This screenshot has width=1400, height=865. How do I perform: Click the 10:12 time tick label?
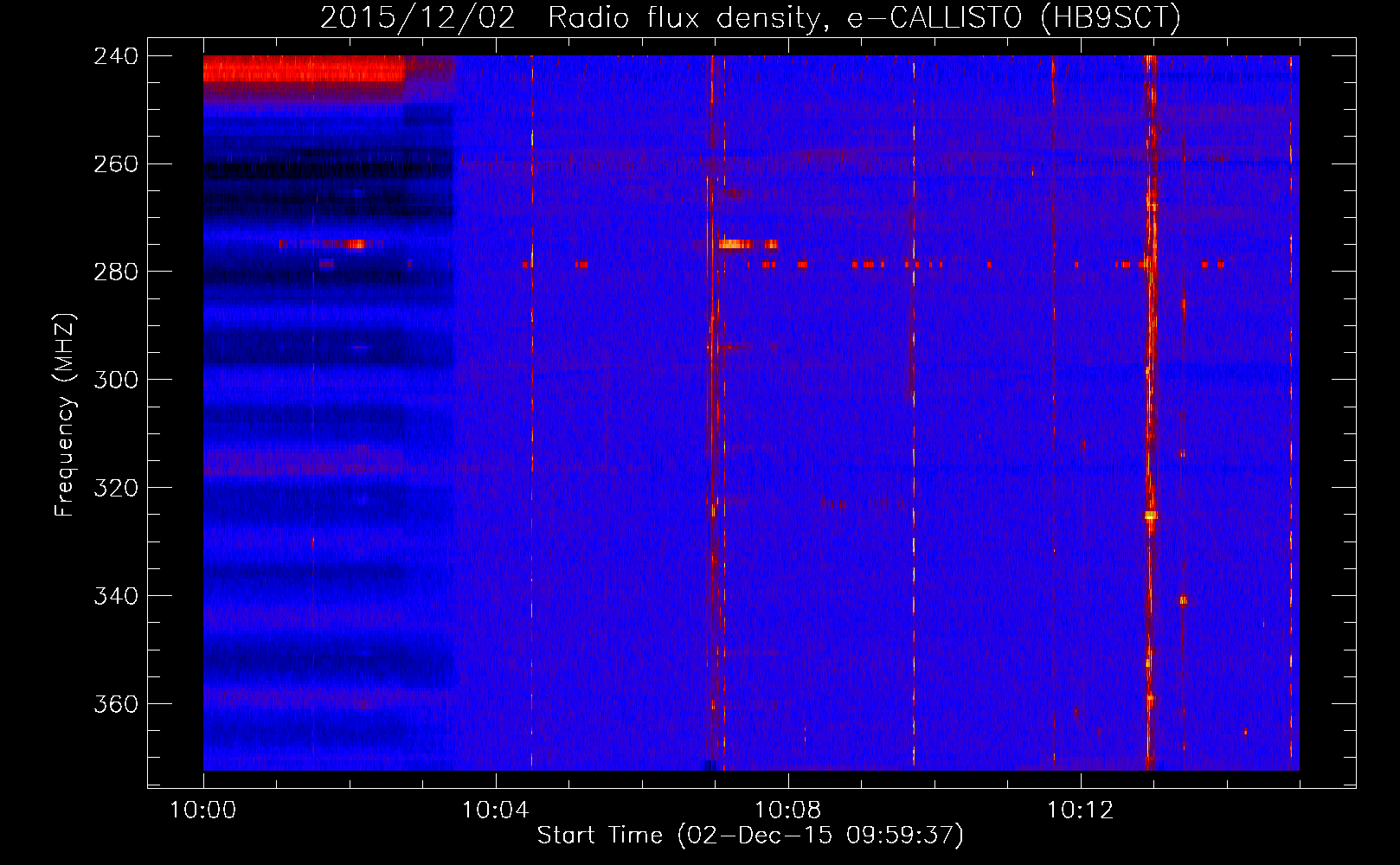click(1081, 811)
